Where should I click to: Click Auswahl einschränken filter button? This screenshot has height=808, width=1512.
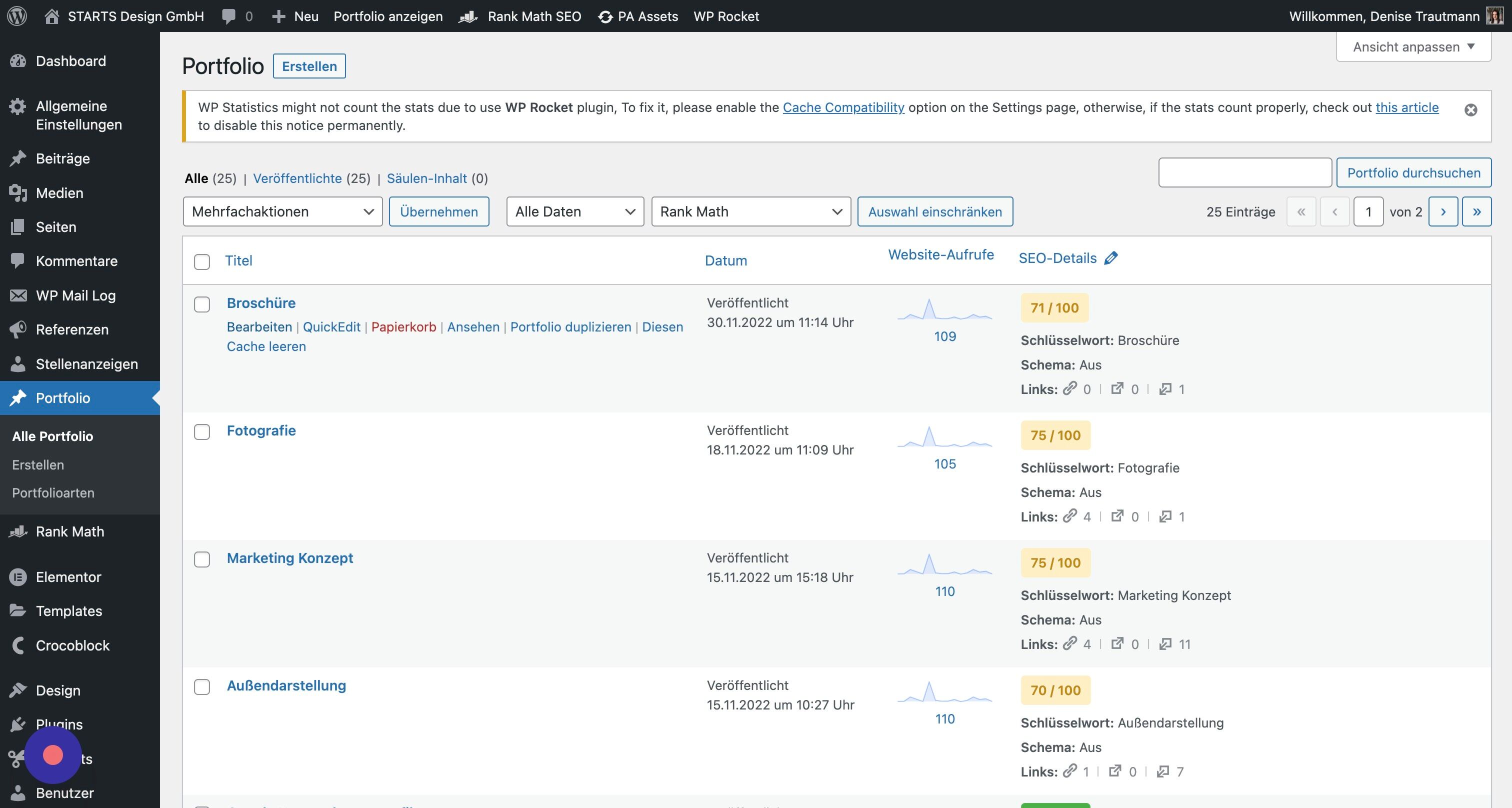[x=935, y=212]
